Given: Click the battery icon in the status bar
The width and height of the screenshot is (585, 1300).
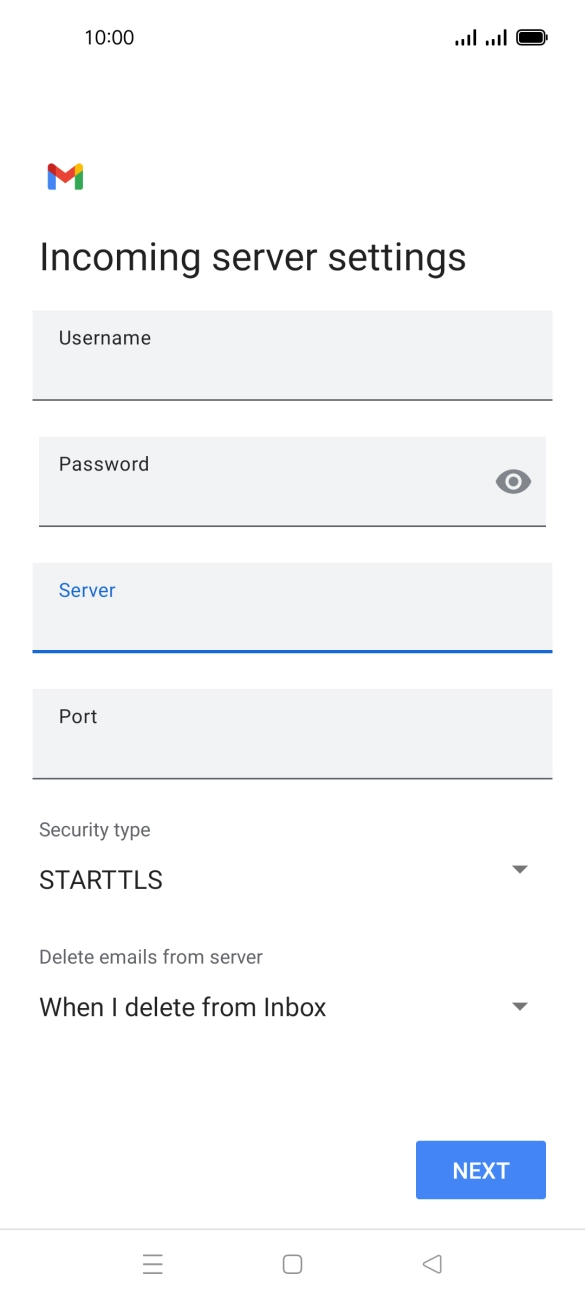Looking at the screenshot, I should click(x=530, y=36).
